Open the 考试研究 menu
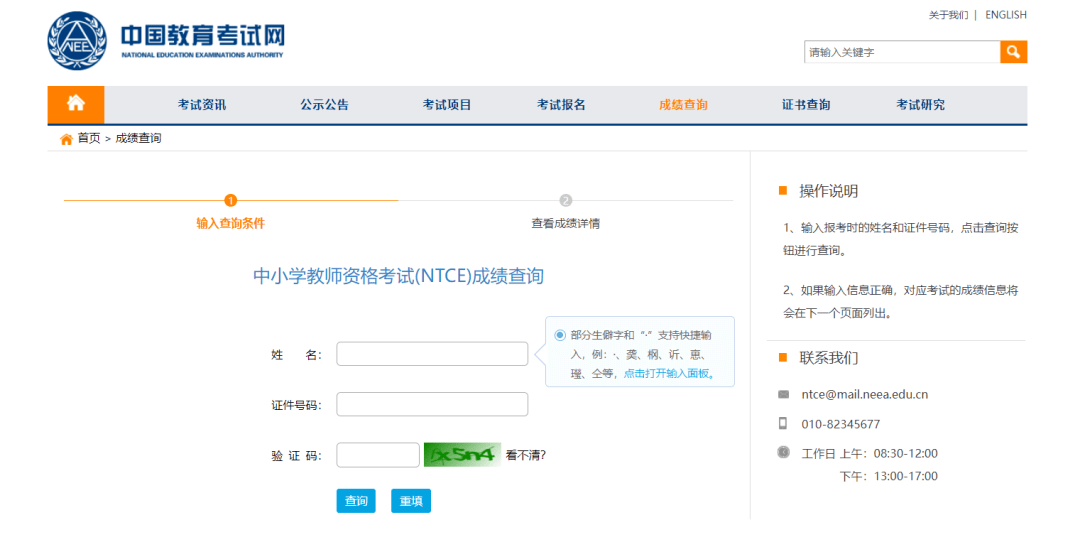The width and height of the screenshot is (1080, 547). [x=920, y=105]
